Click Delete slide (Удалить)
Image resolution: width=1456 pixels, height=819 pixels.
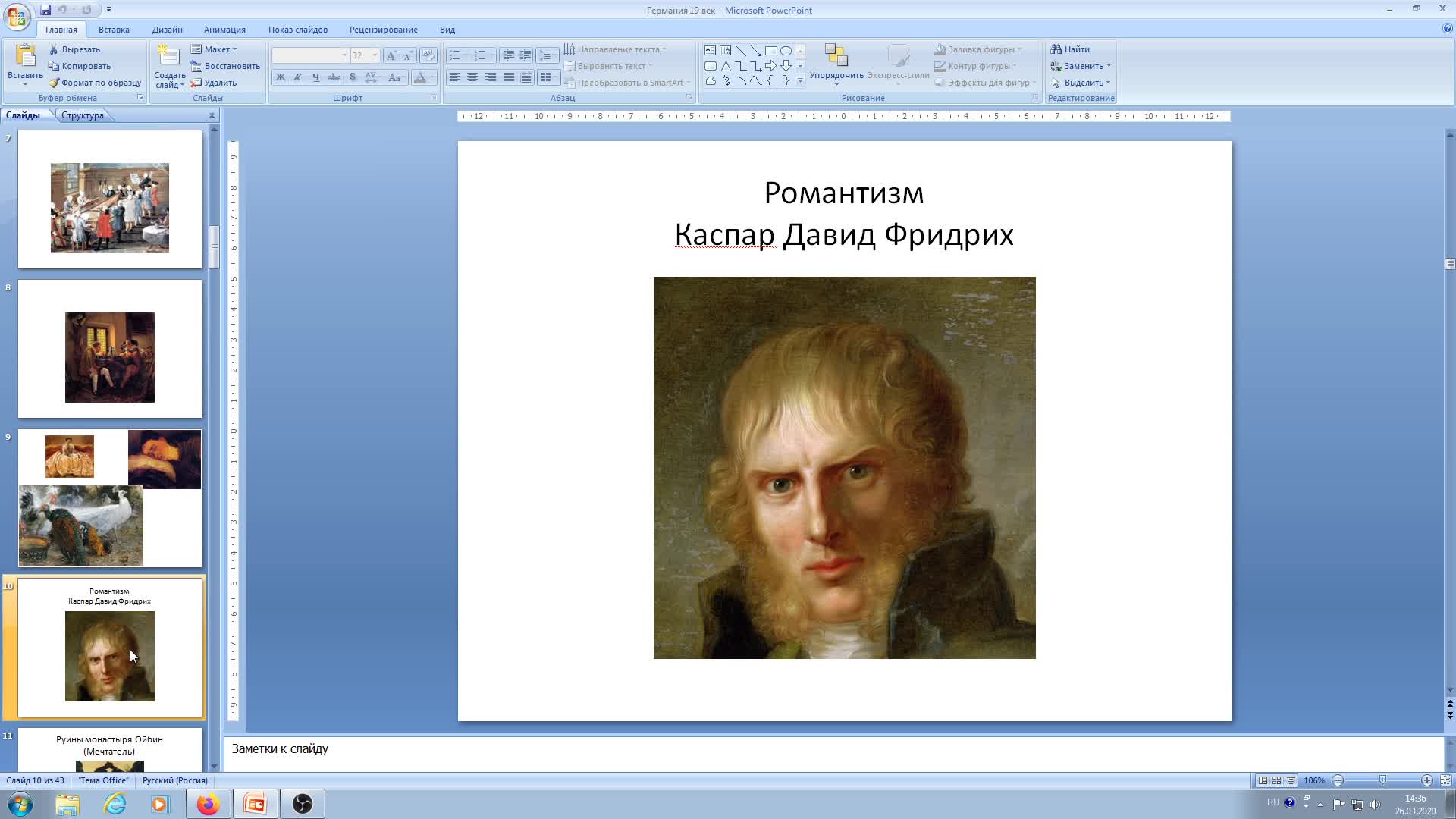(x=214, y=83)
